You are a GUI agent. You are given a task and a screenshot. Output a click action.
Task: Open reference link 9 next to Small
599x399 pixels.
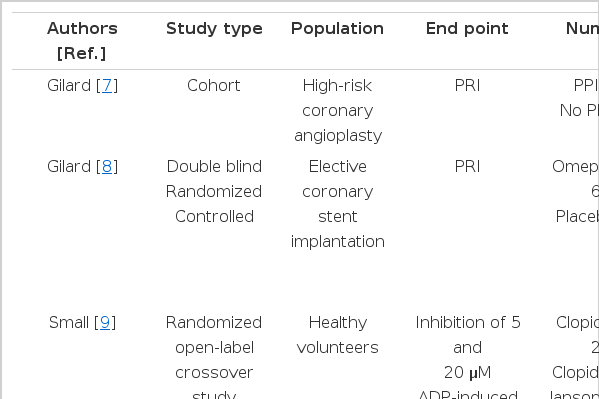point(105,323)
